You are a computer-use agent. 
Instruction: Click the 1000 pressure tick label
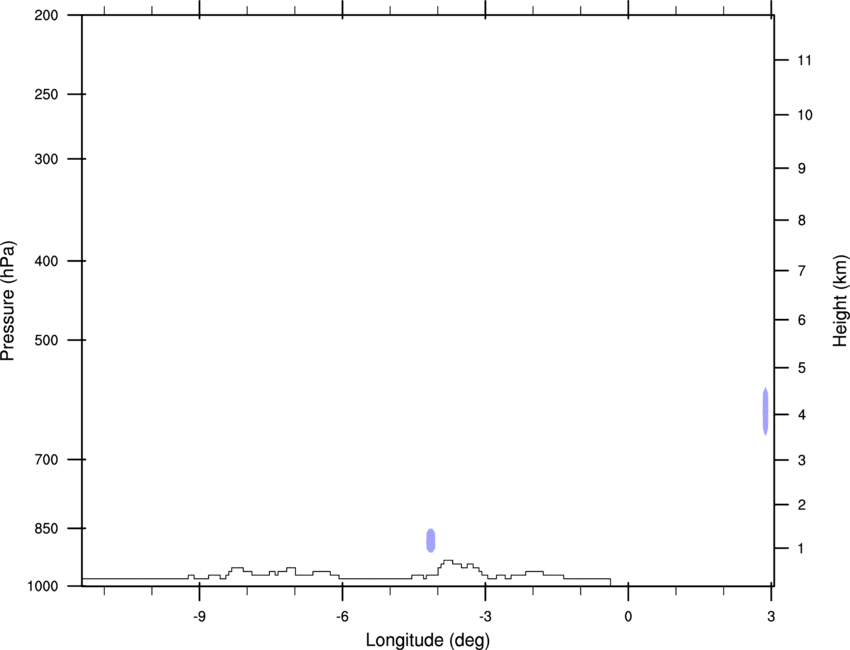coord(43,586)
